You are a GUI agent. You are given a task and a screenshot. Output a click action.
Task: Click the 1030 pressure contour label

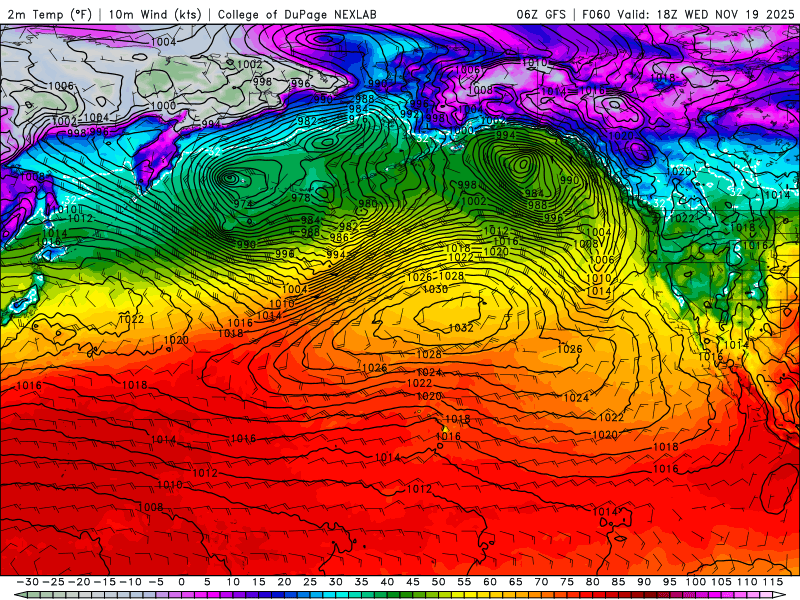tap(435, 289)
